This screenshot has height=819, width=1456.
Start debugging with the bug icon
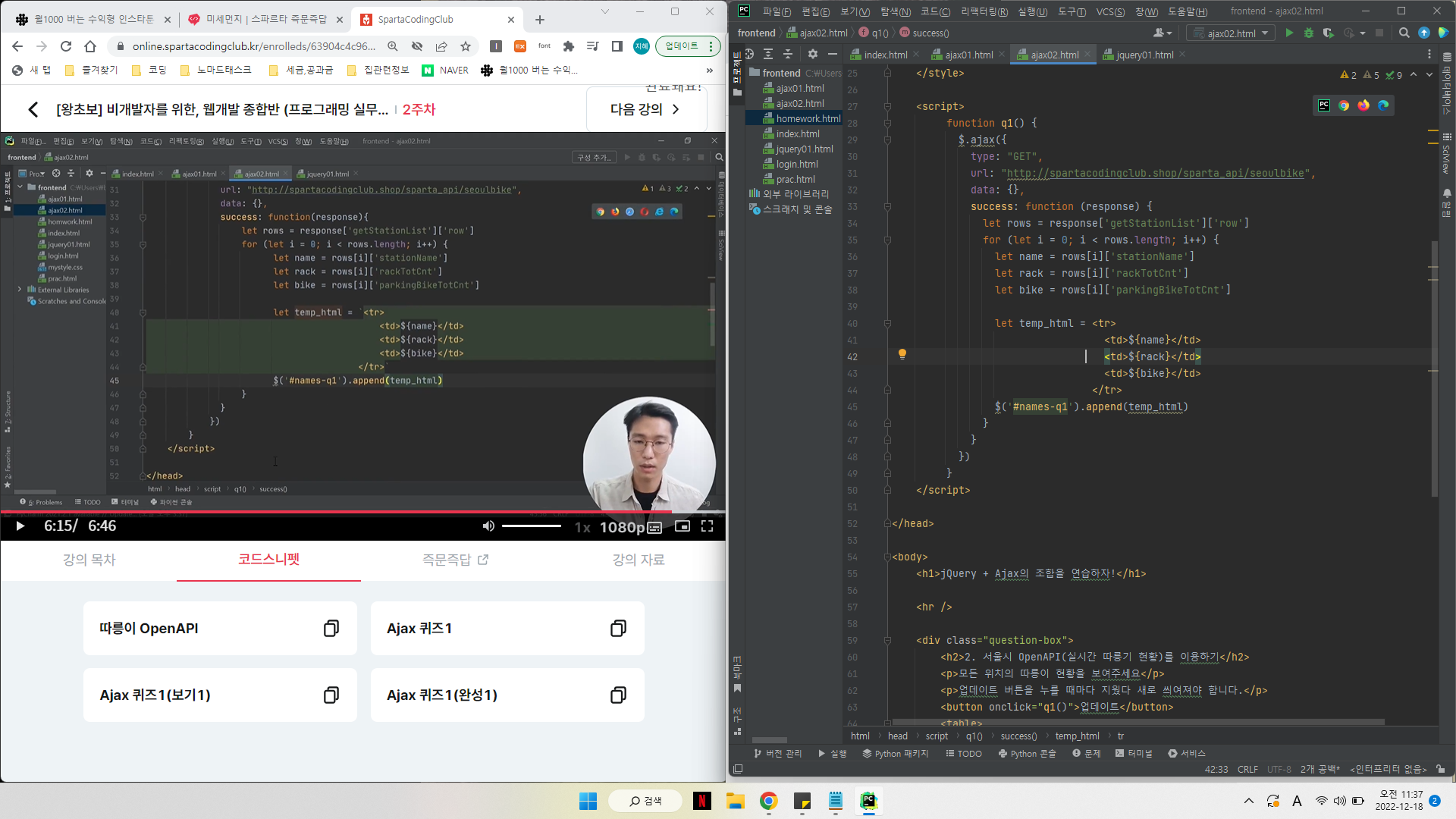coord(1309,33)
